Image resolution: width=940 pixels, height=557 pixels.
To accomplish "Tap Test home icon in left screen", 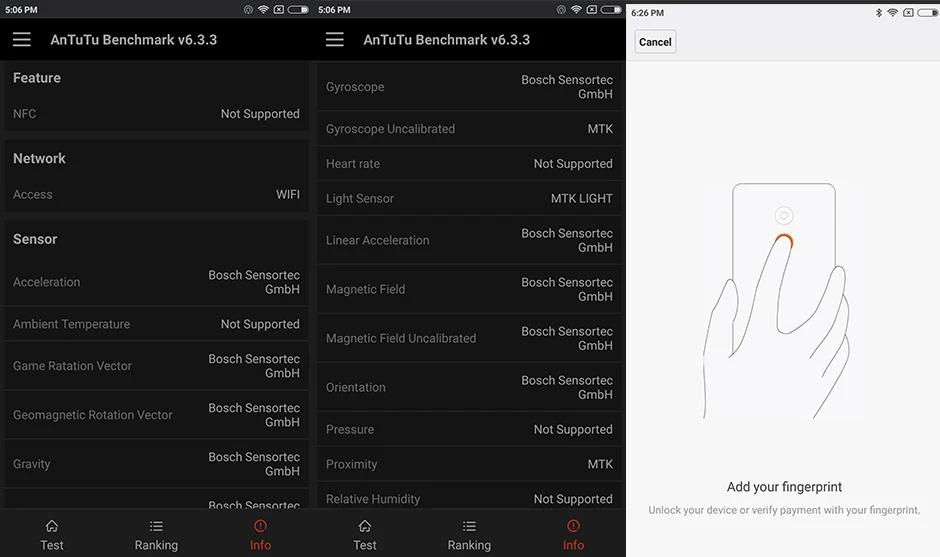I will click(52, 526).
